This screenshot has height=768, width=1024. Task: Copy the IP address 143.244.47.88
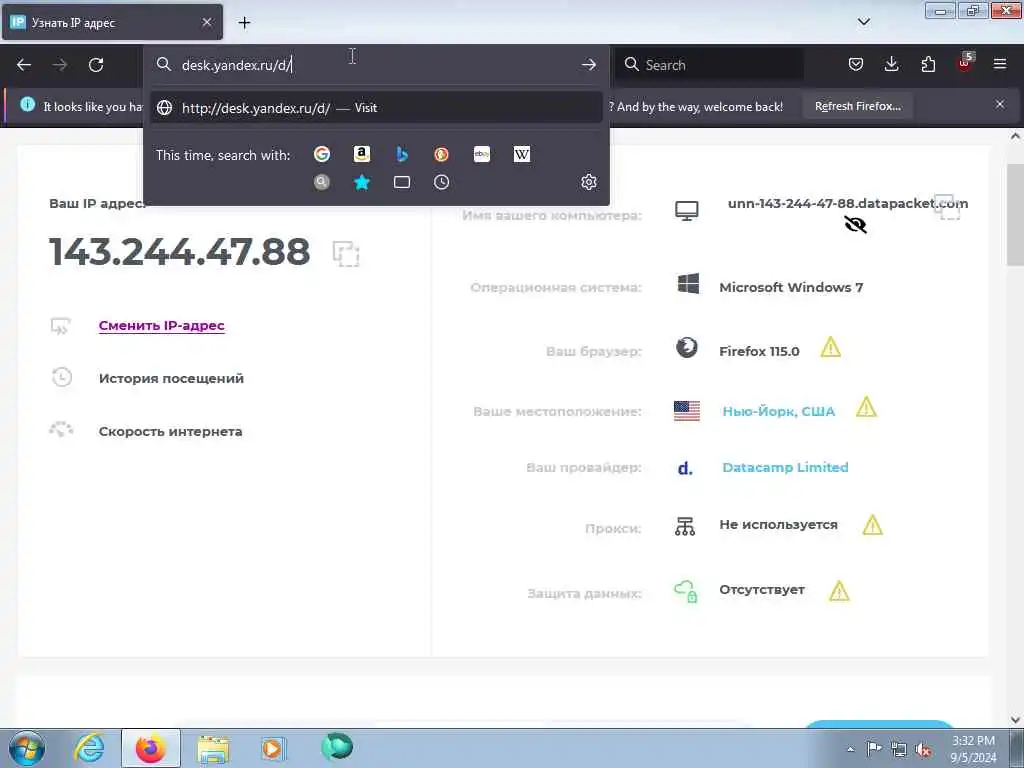pos(345,253)
